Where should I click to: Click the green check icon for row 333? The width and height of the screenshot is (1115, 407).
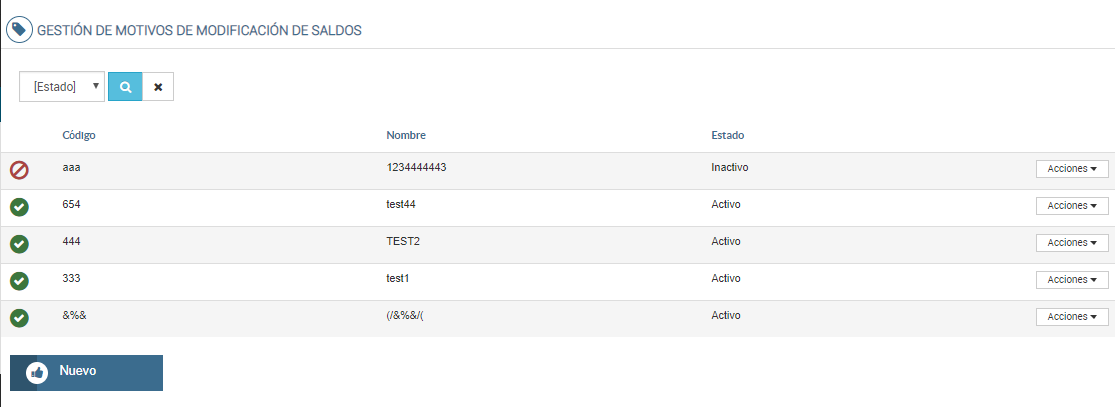click(19, 281)
